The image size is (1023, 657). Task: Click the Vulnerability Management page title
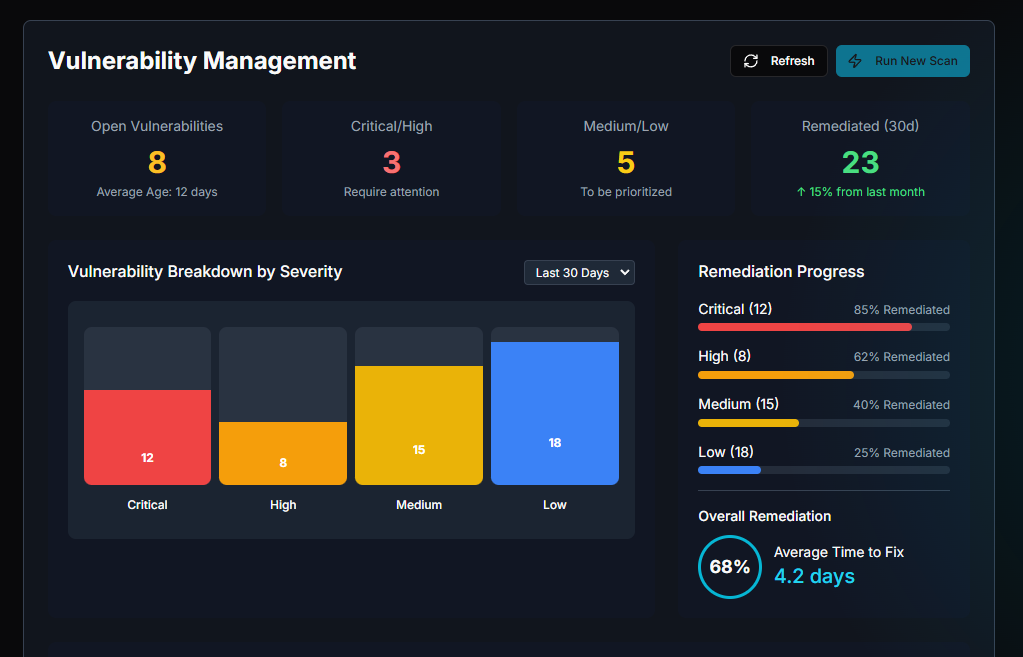pos(202,61)
